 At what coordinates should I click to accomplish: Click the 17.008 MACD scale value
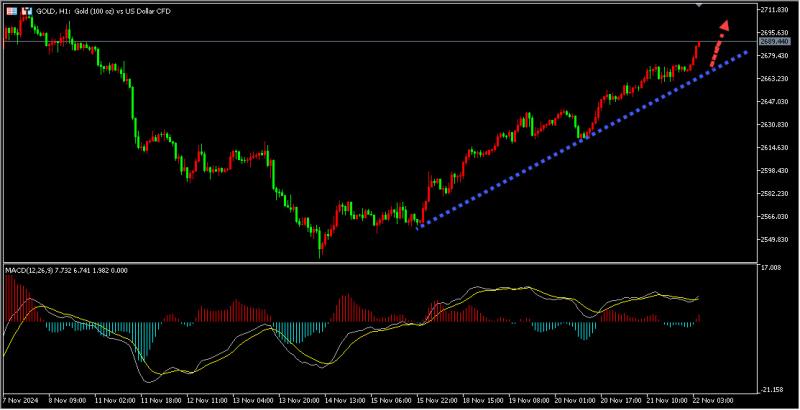tap(770, 267)
